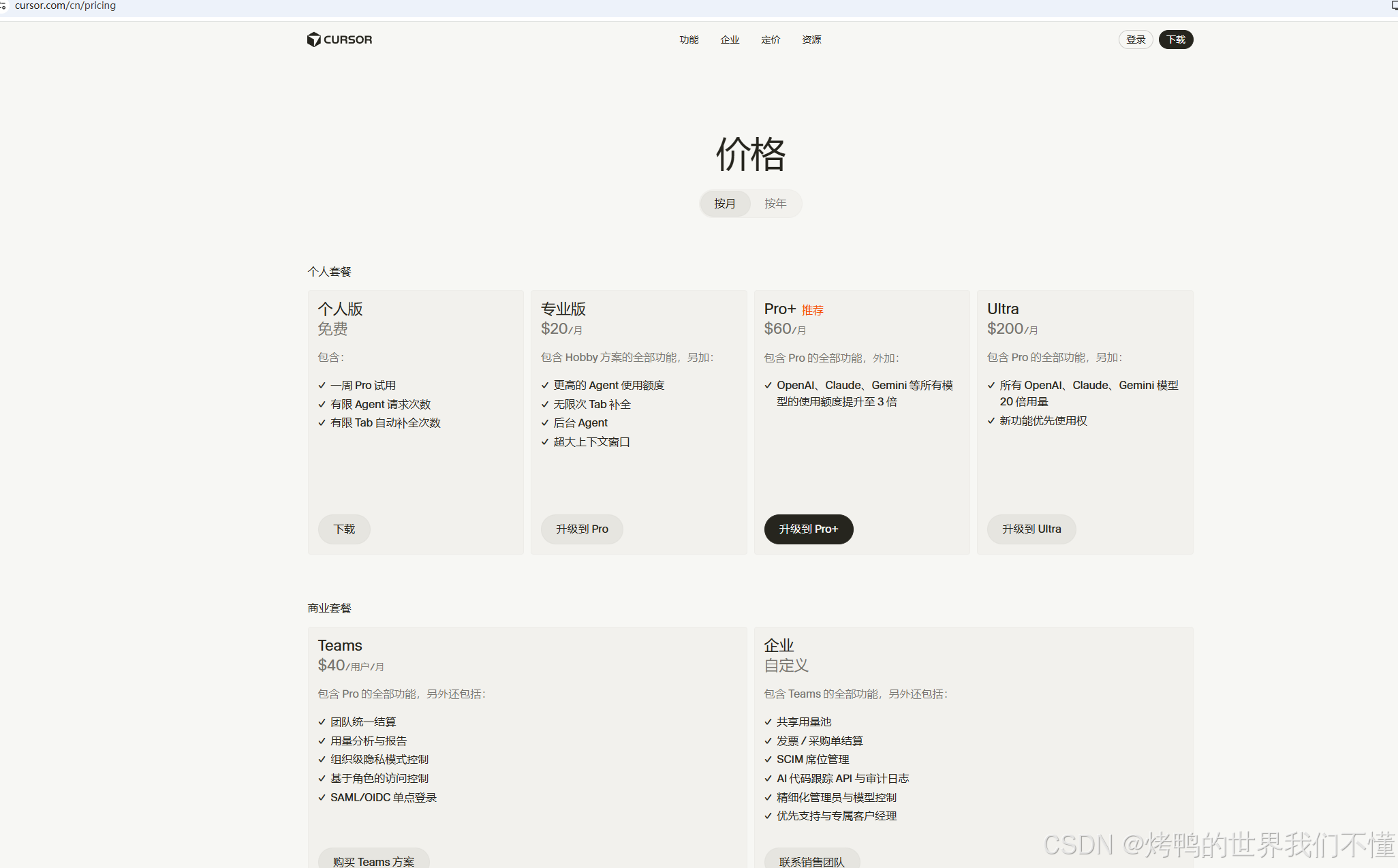Click 升级到 Pro for the 专业版 plan
This screenshot has width=1398, height=868.
581,529
